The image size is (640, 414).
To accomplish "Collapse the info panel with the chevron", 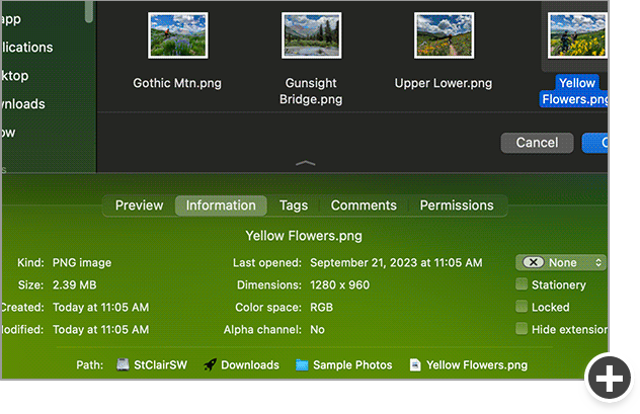I will tap(305, 163).
